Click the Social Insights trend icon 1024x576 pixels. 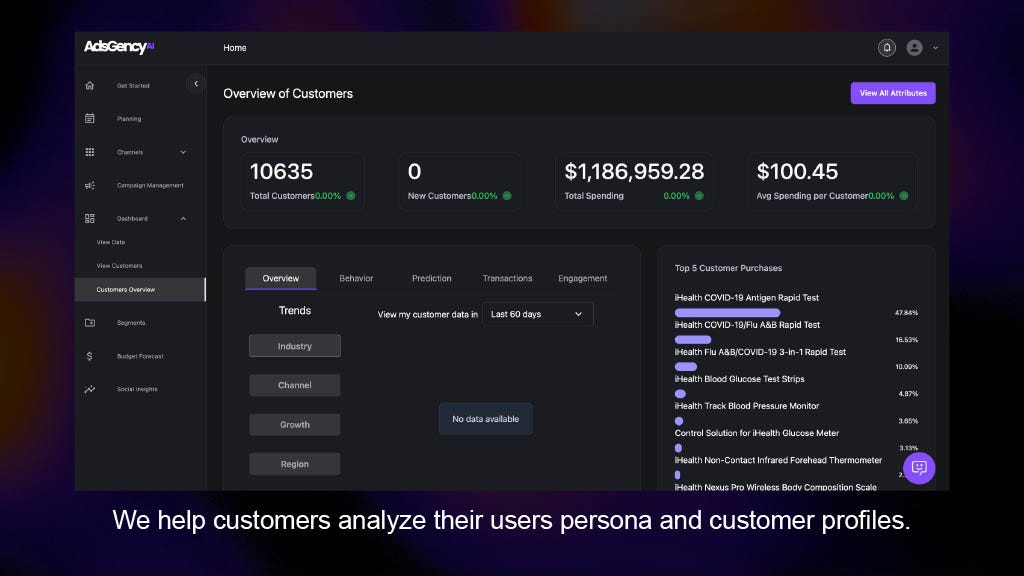pyautogui.click(x=90, y=389)
